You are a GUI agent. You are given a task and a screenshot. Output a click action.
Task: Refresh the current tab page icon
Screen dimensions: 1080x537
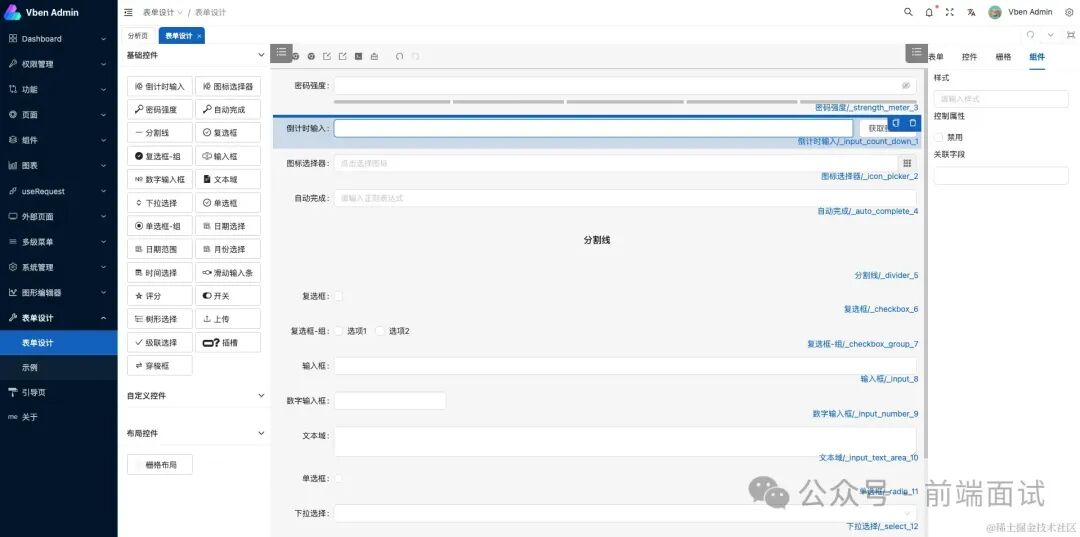coord(1030,35)
